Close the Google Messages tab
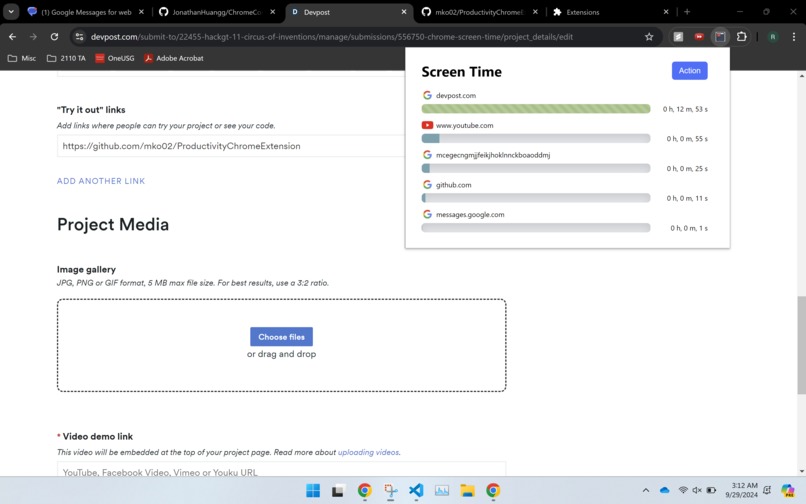The width and height of the screenshot is (806, 504). 141,12
